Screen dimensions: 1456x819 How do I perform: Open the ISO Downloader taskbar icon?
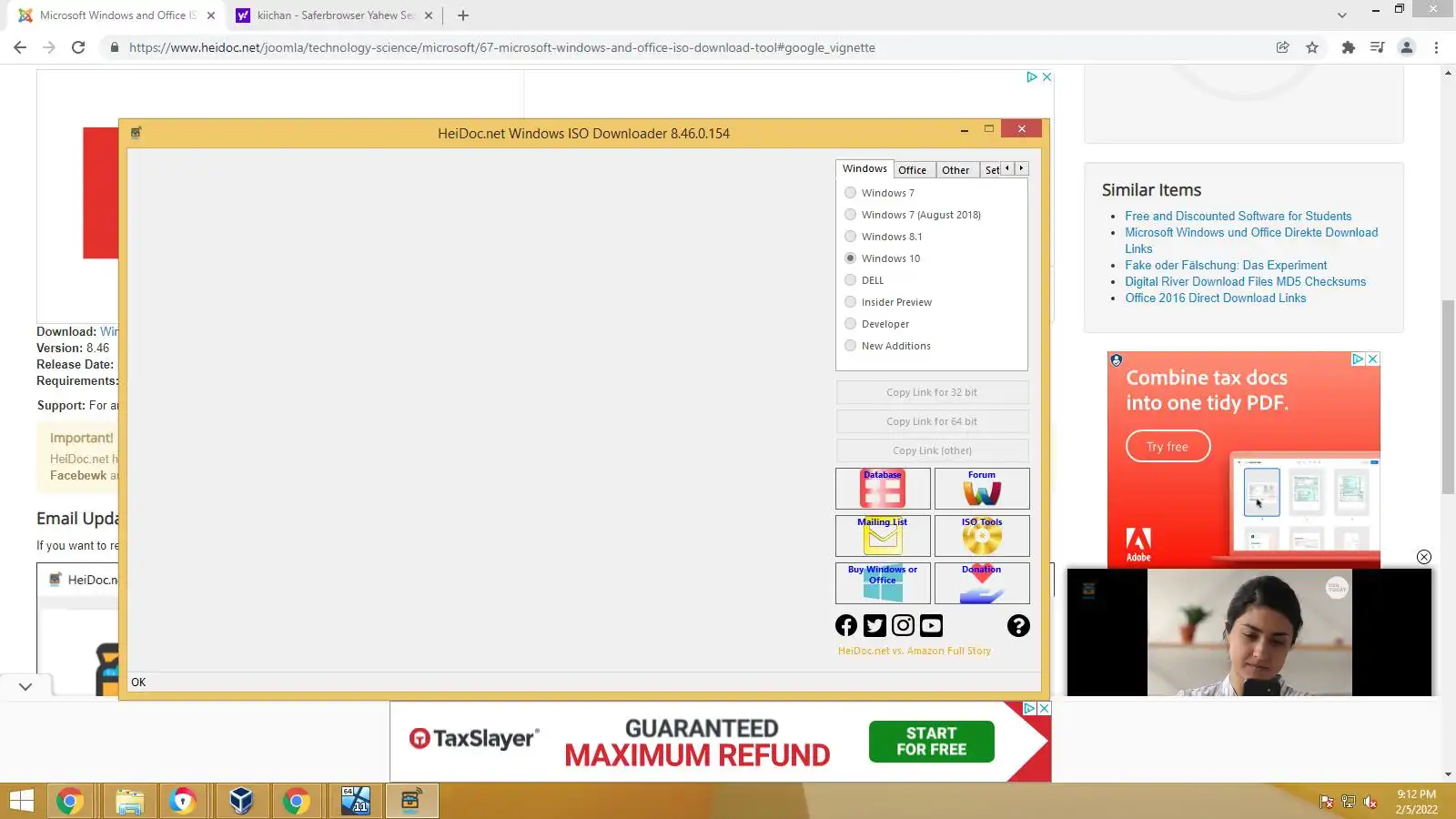click(x=411, y=801)
